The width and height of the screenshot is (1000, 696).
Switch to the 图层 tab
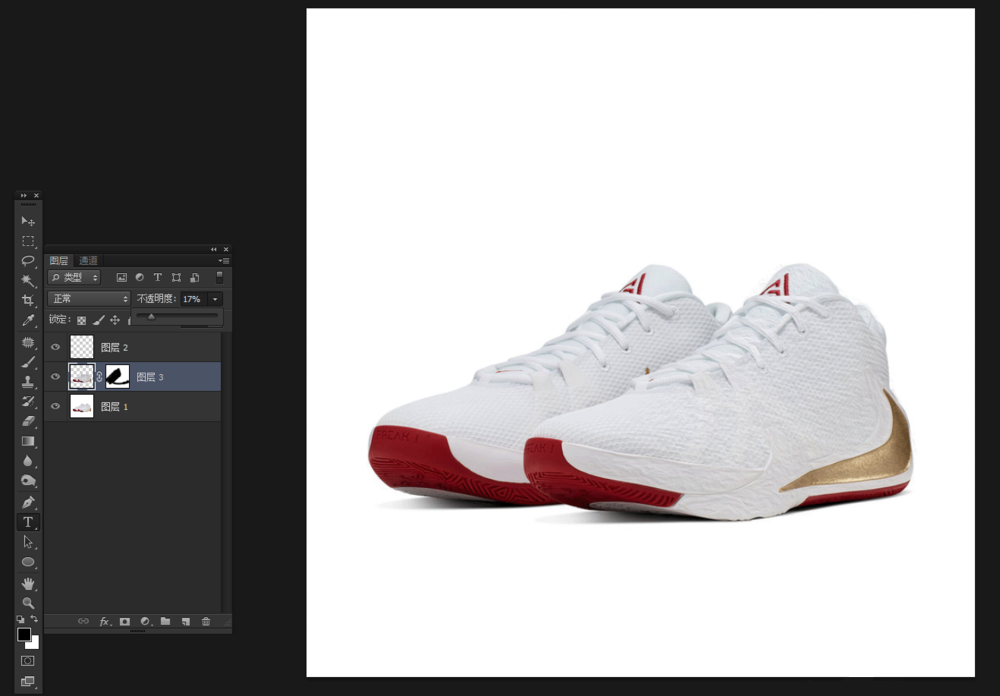point(59,260)
